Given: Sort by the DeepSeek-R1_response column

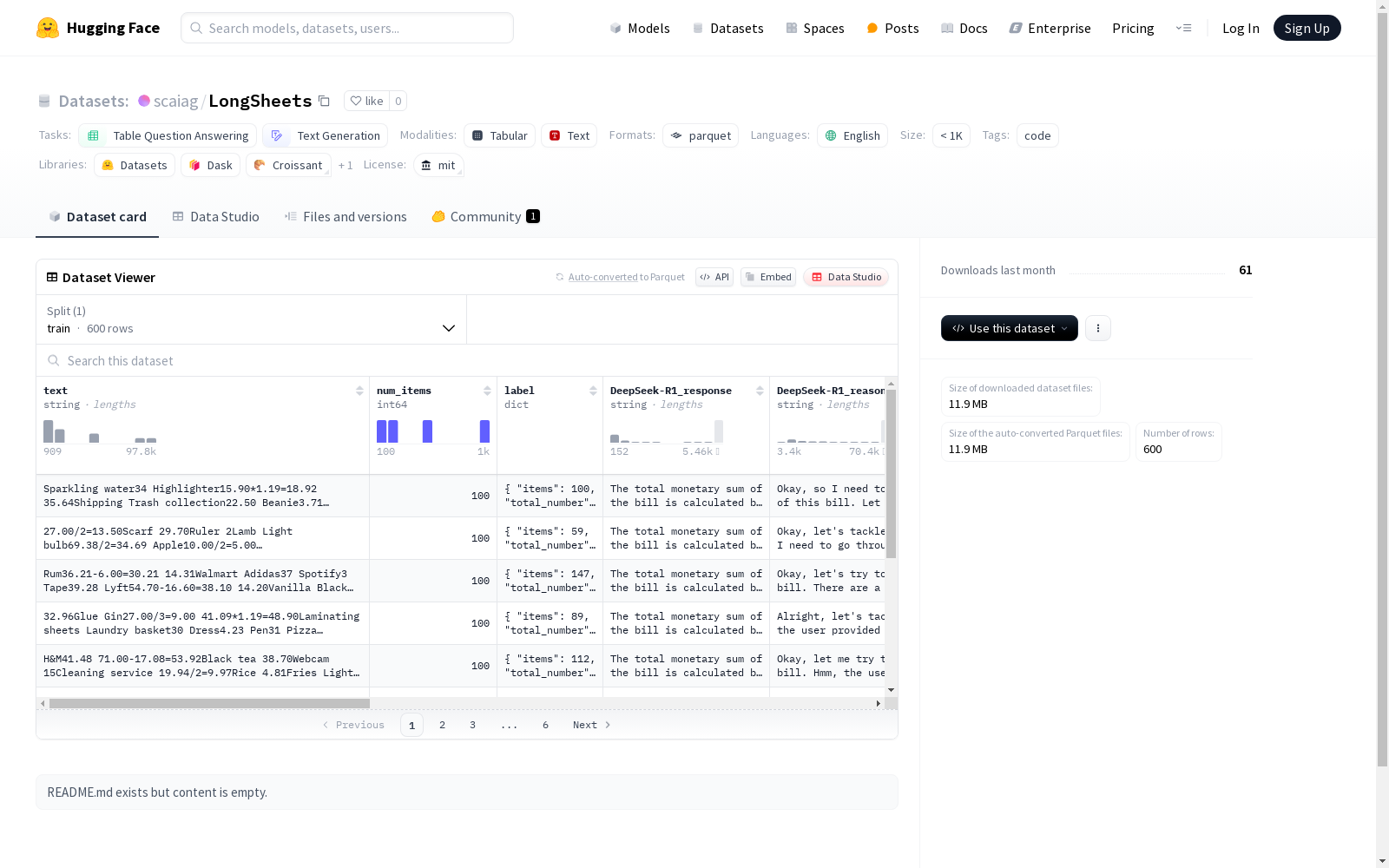Looking at the screenshot, I should pyautogui.click(x=760, y=391).
